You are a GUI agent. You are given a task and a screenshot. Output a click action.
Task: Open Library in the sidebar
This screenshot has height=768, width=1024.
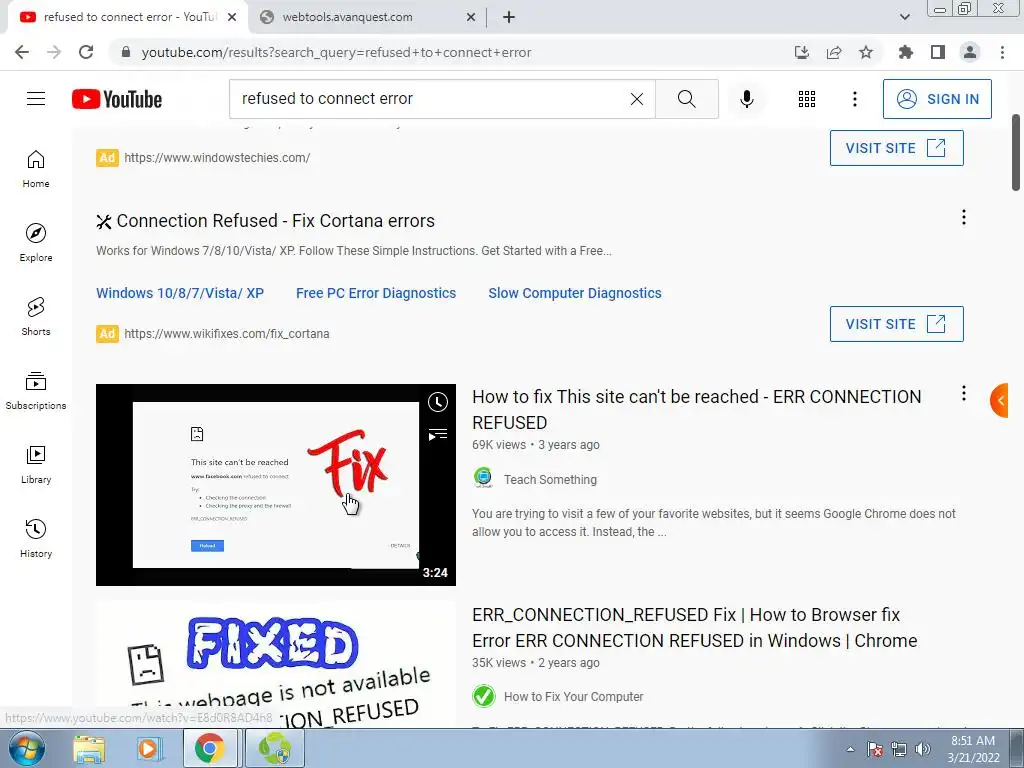(36, 464)
